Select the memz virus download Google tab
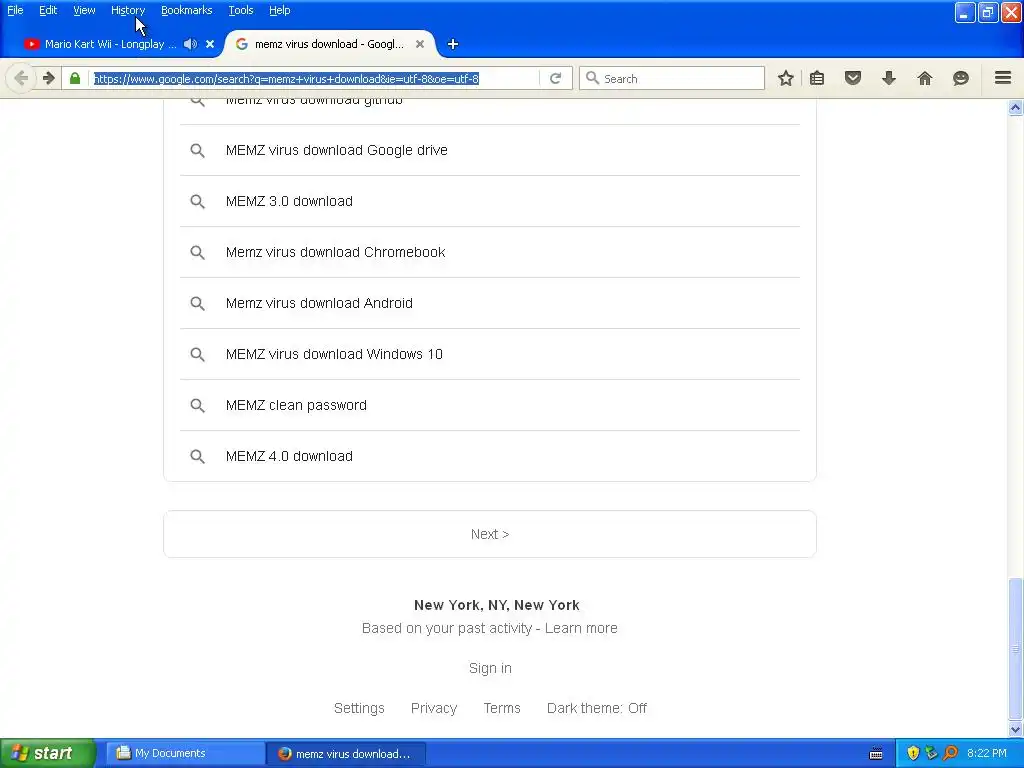Viewport: 1024px width, 768px height. (x=329, y=44)
